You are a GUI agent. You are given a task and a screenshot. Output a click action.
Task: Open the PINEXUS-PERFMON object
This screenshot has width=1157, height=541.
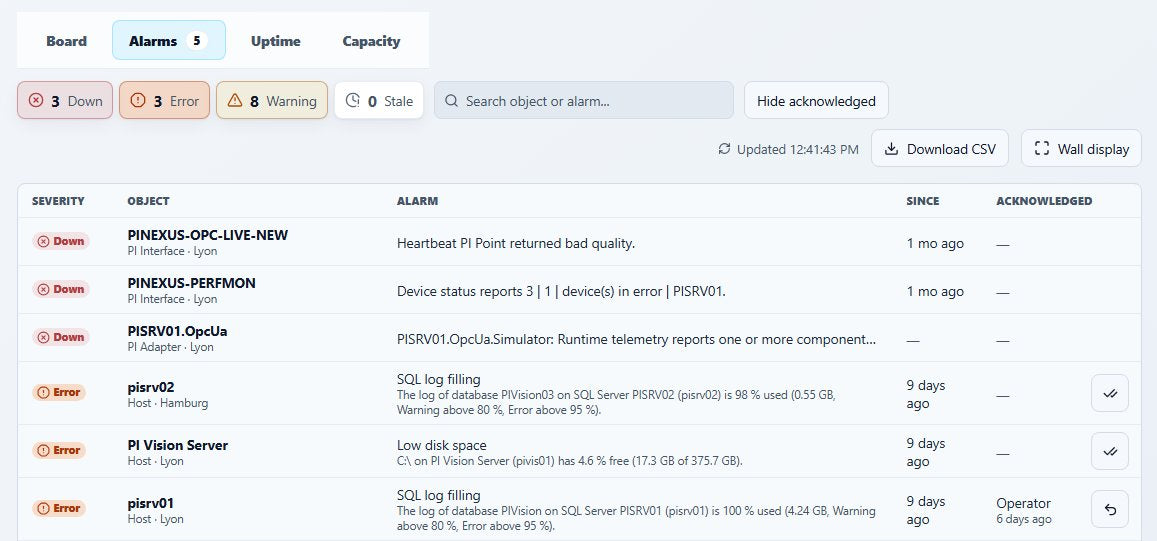(192, 283)
